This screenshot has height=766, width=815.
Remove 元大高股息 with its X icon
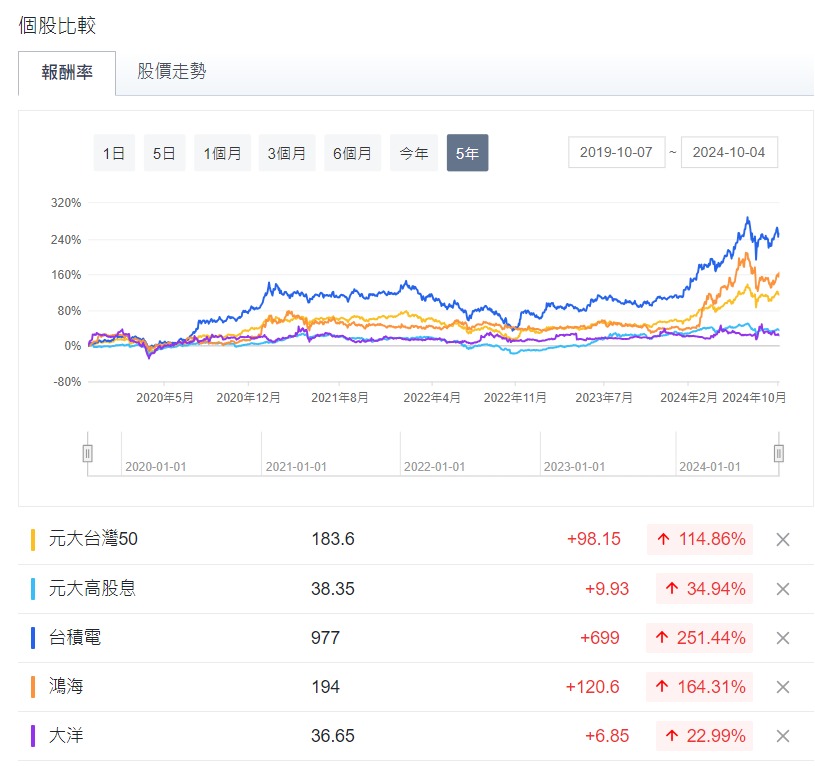(x=783, y=589)
